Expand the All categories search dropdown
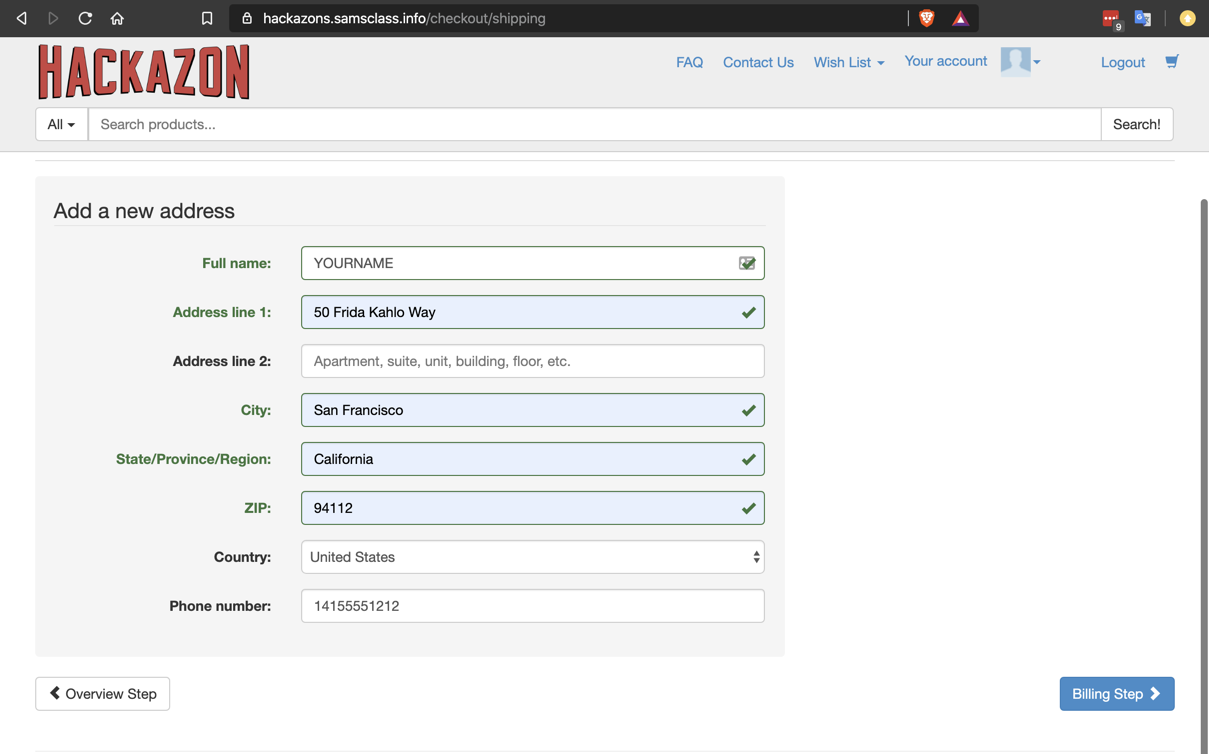Viewport: 1209px width, 754px height. [61, 124]
